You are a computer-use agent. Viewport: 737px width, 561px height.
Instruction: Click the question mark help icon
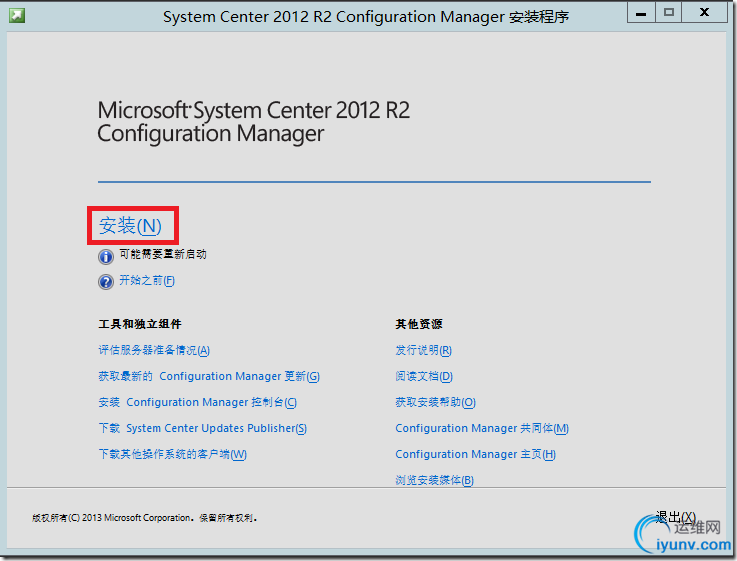(106, 282)
